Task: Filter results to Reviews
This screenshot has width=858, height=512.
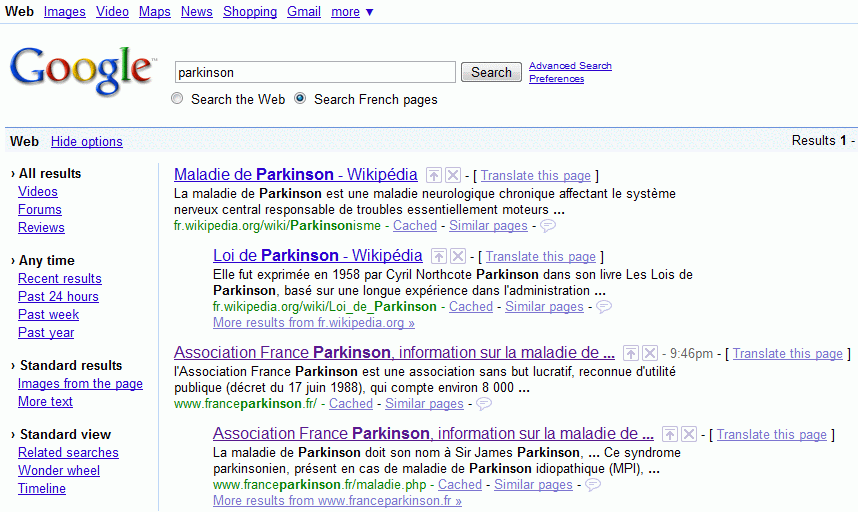Action: 41,228
